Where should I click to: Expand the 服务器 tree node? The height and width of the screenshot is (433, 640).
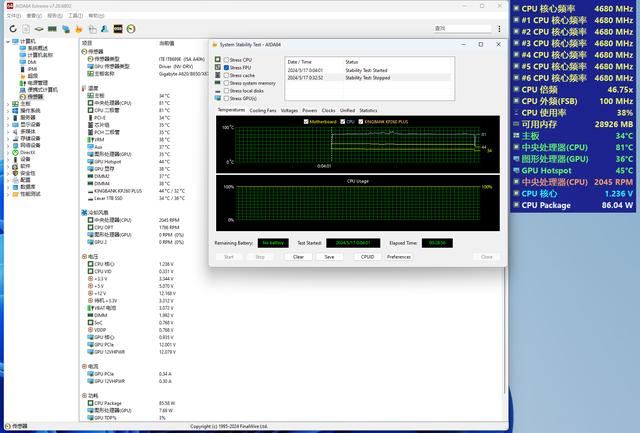tap(8, 118)
